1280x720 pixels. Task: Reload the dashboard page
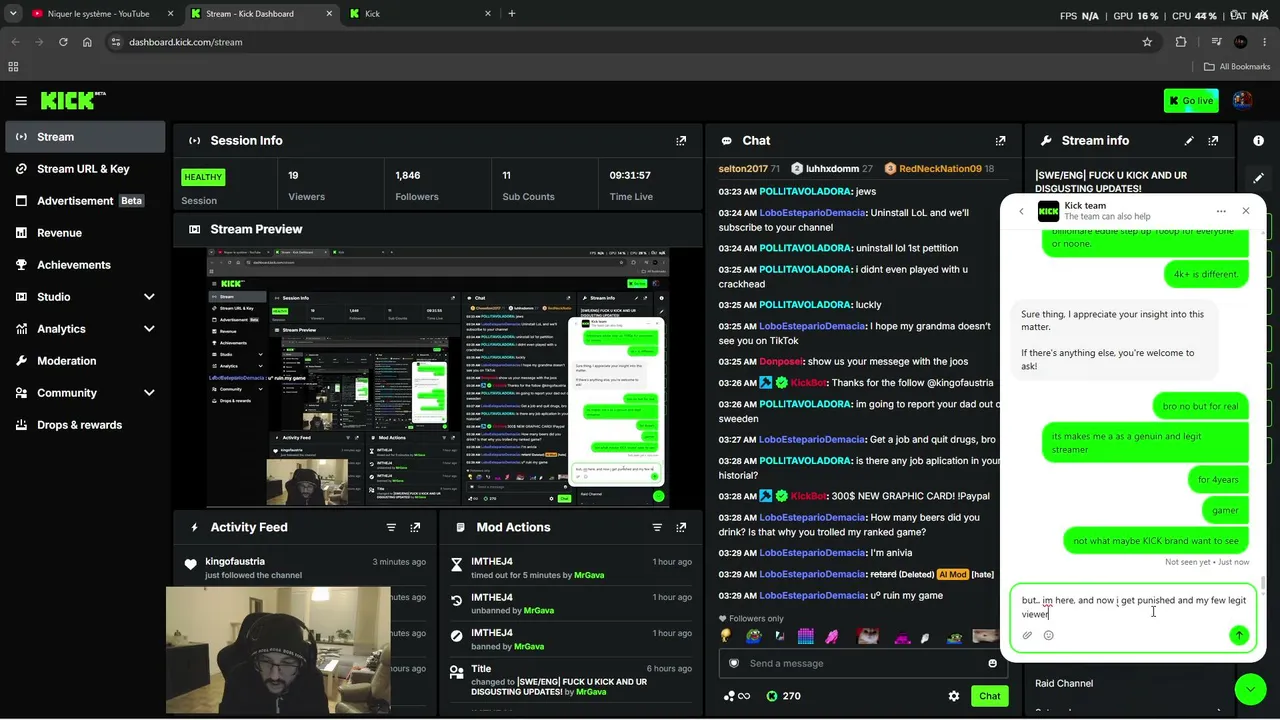click(x=63, y=42)
